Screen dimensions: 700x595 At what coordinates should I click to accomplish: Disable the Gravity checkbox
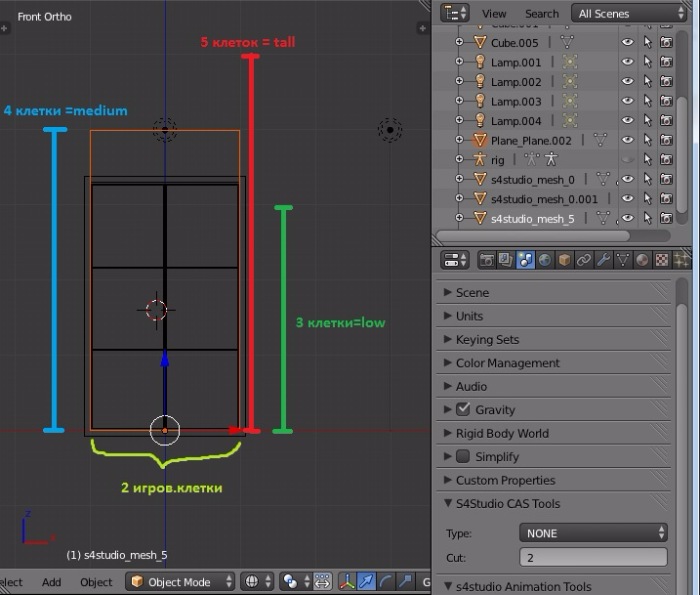pyautogui.click(x=462, y=409)
